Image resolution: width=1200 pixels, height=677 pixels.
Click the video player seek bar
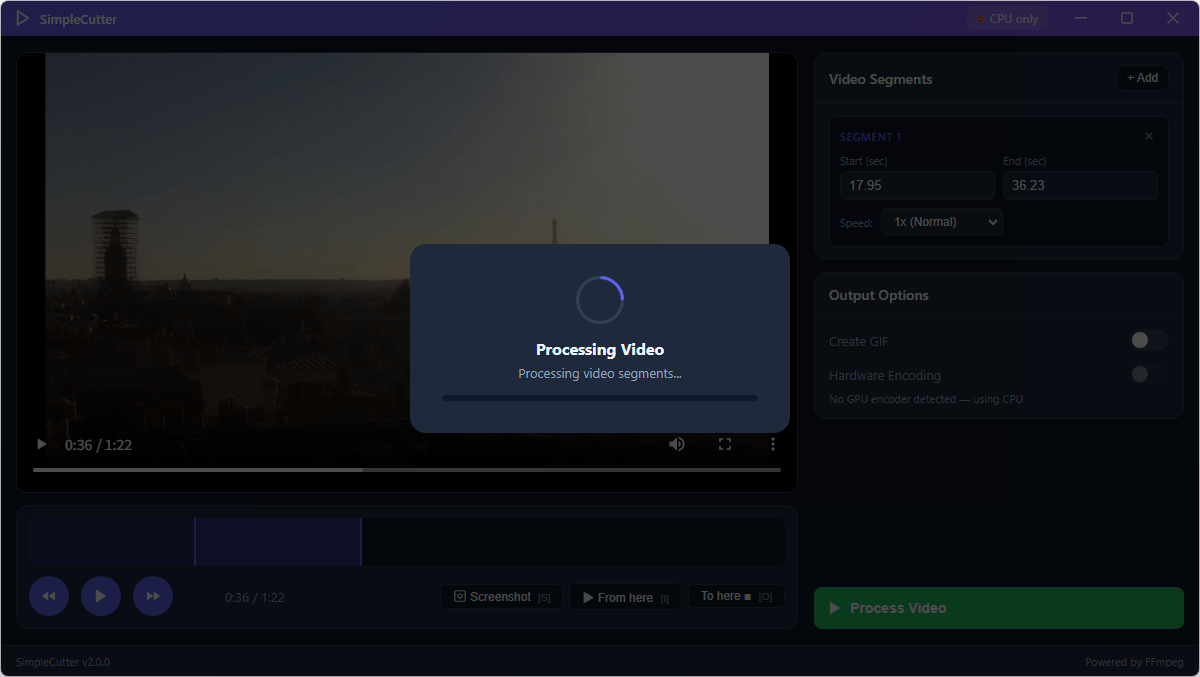[x=406, y=469]
